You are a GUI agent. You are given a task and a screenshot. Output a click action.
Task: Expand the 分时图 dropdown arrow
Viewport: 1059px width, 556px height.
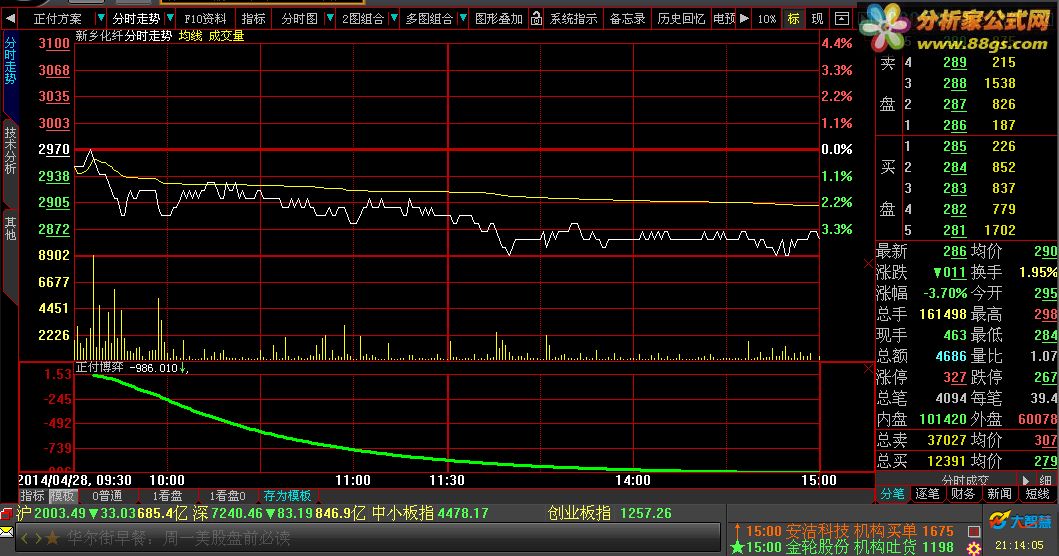[x=329, y=18]
